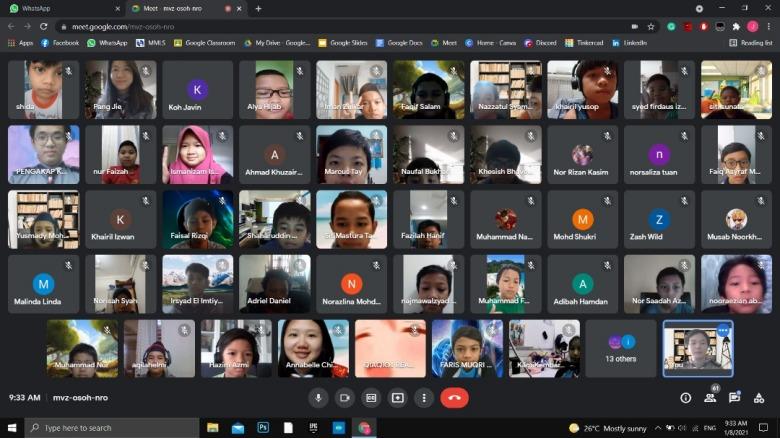Expand the 13 others participant tile
This screenshot has width=780, height=439.
[x=621, y=348]
